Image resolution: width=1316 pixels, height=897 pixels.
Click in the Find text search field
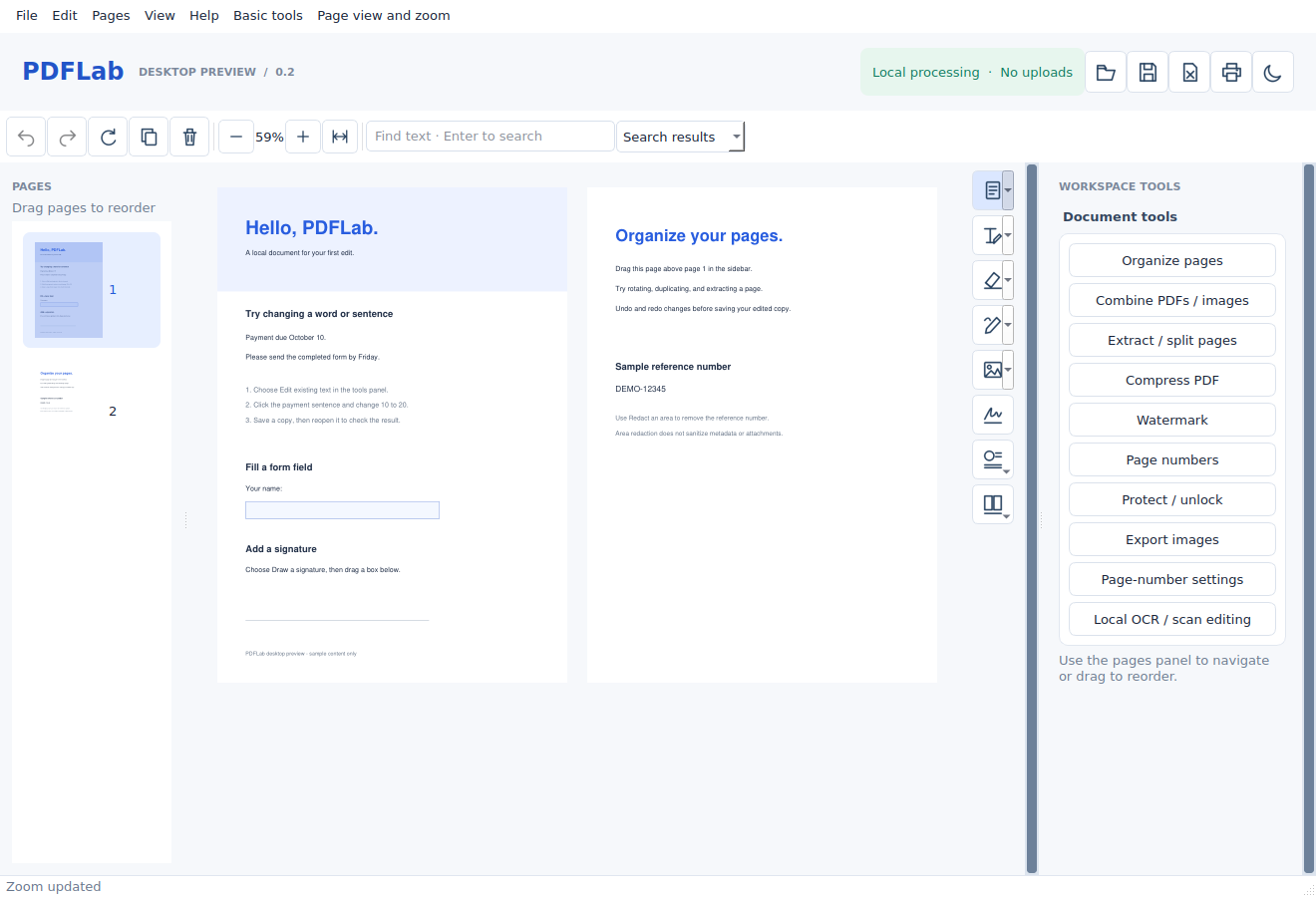(491, 137)
